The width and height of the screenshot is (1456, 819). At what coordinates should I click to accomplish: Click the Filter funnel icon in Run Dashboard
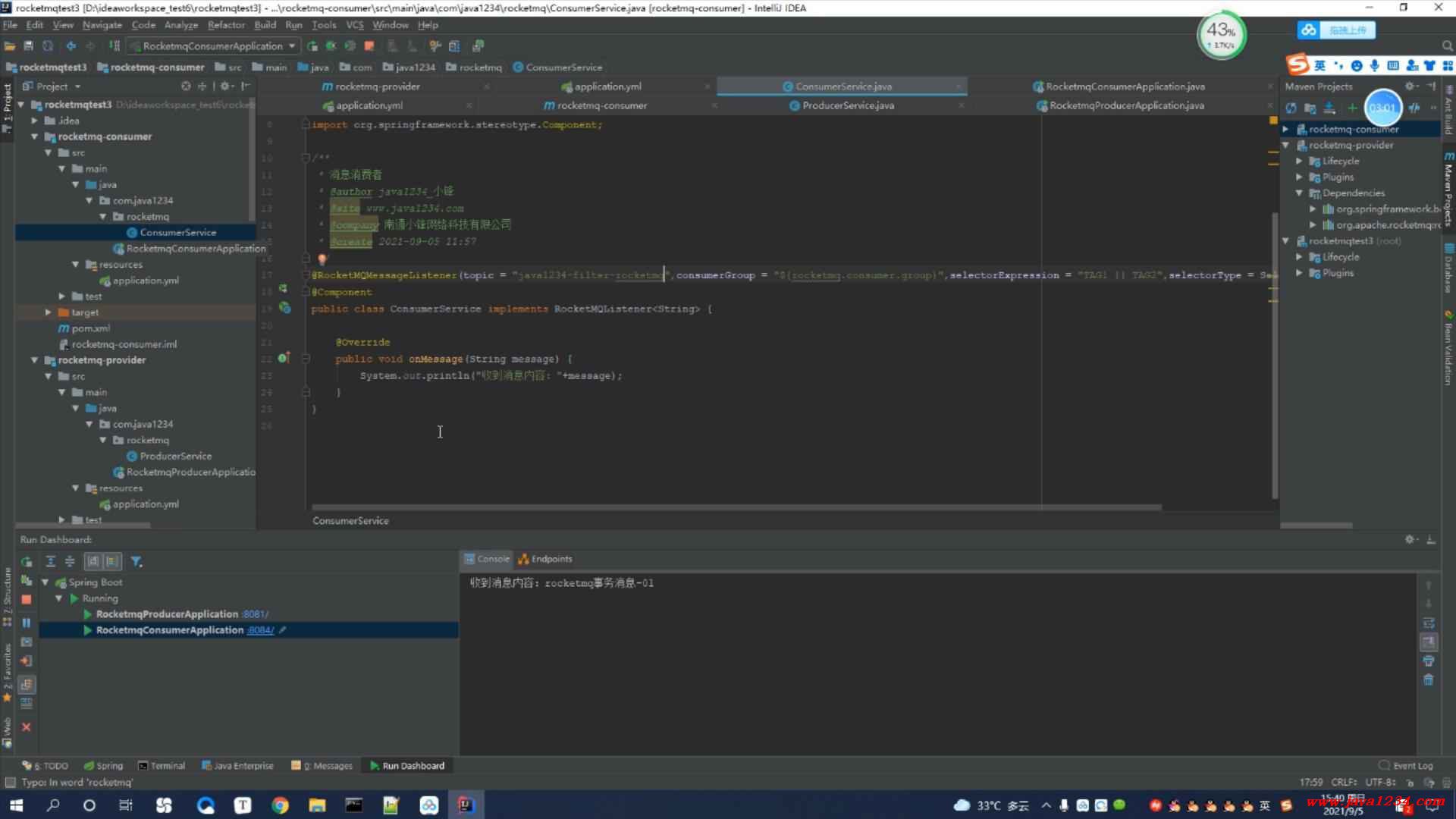click(x=136, y=562)
